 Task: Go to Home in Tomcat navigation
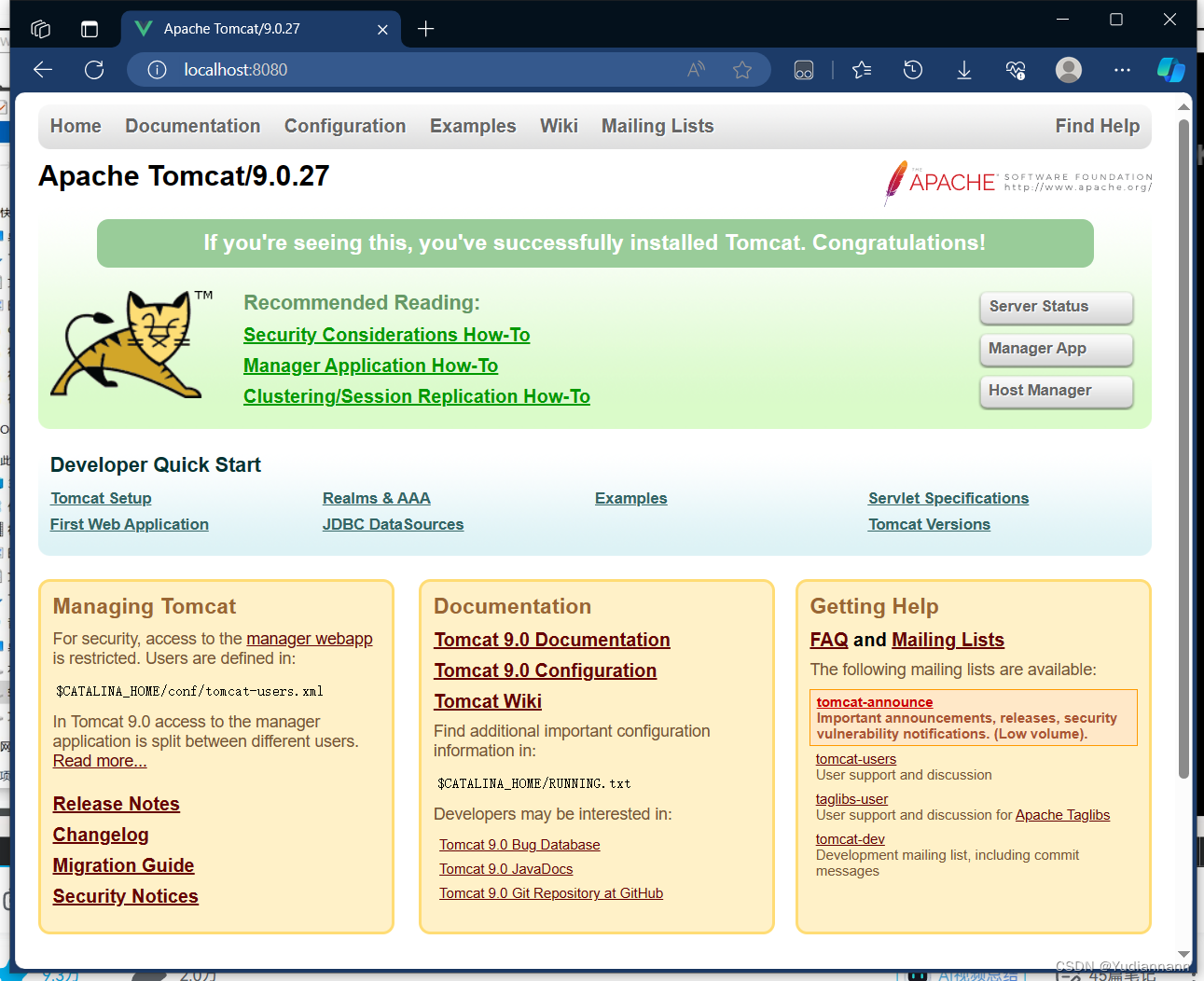(76, 126)
